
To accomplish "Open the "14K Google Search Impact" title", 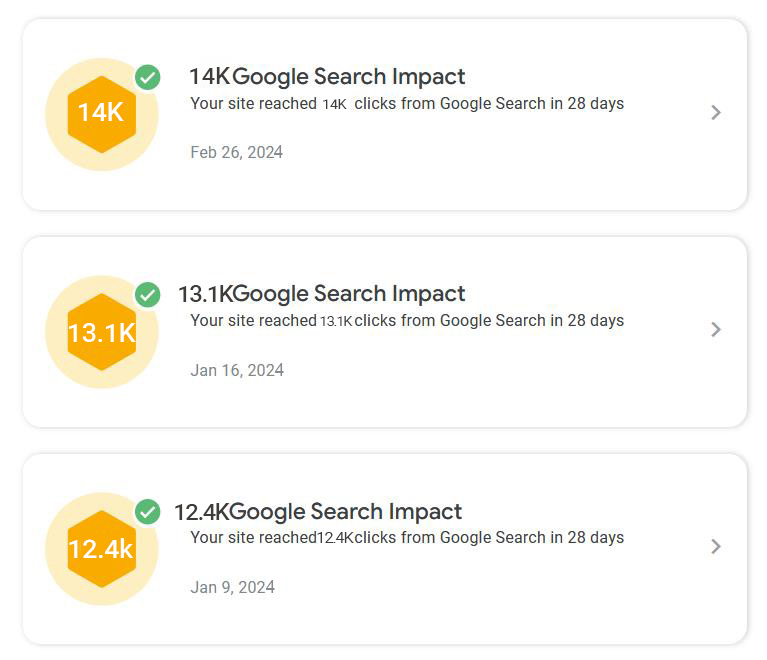I will click(x=327, y=77).
